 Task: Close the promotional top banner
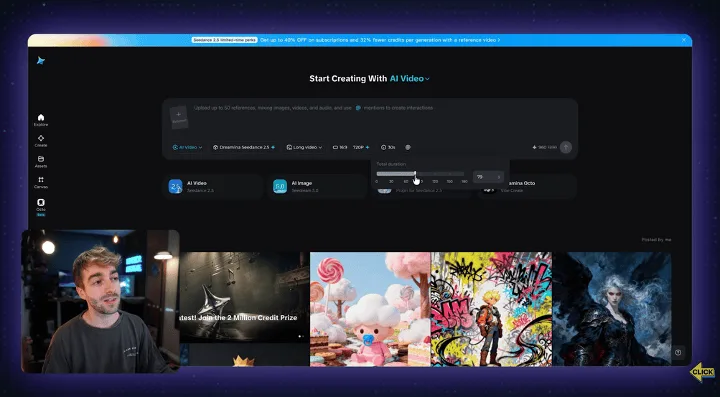tap(684, 40)
